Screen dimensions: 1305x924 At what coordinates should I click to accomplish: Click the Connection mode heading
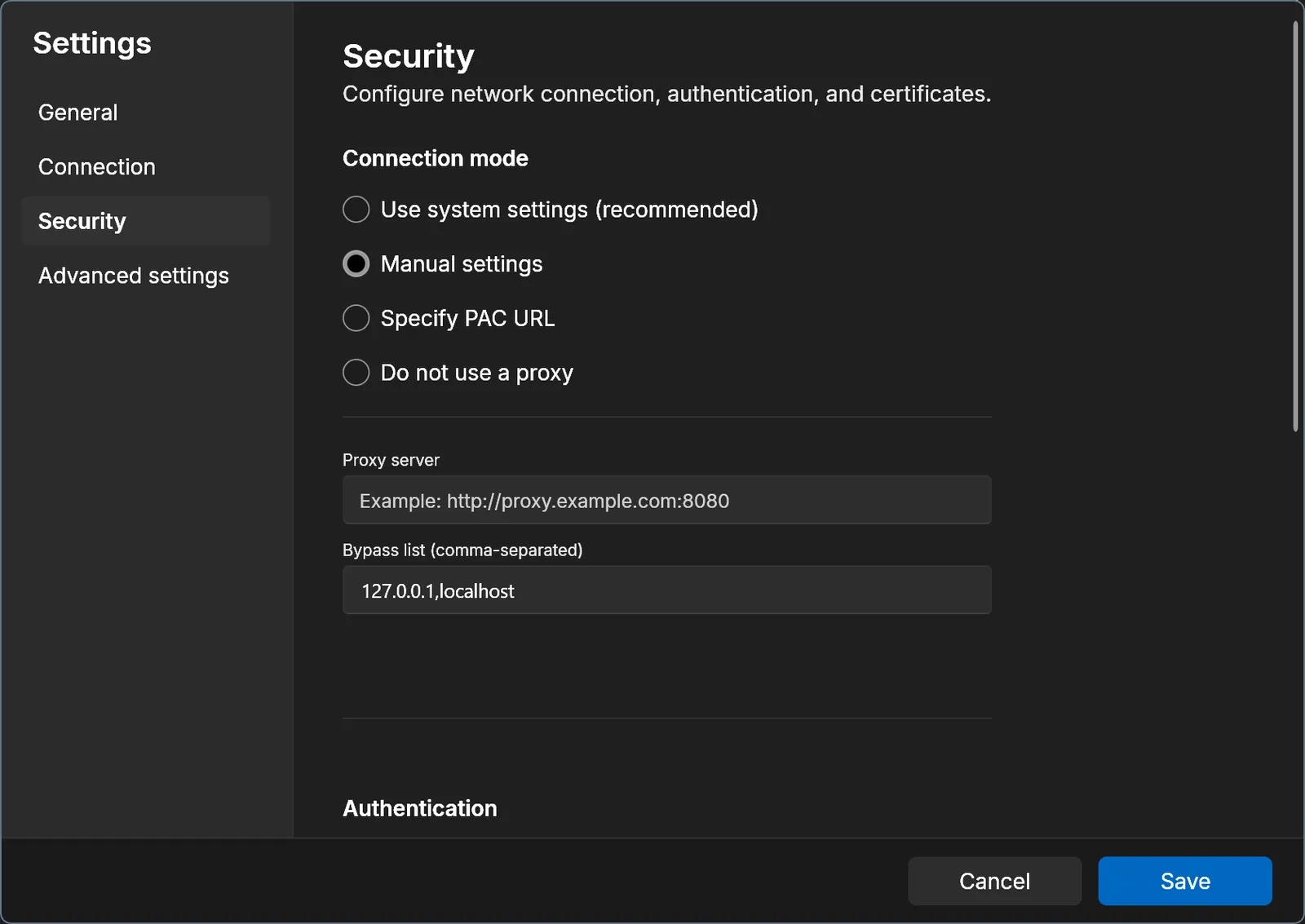point(436,158)
